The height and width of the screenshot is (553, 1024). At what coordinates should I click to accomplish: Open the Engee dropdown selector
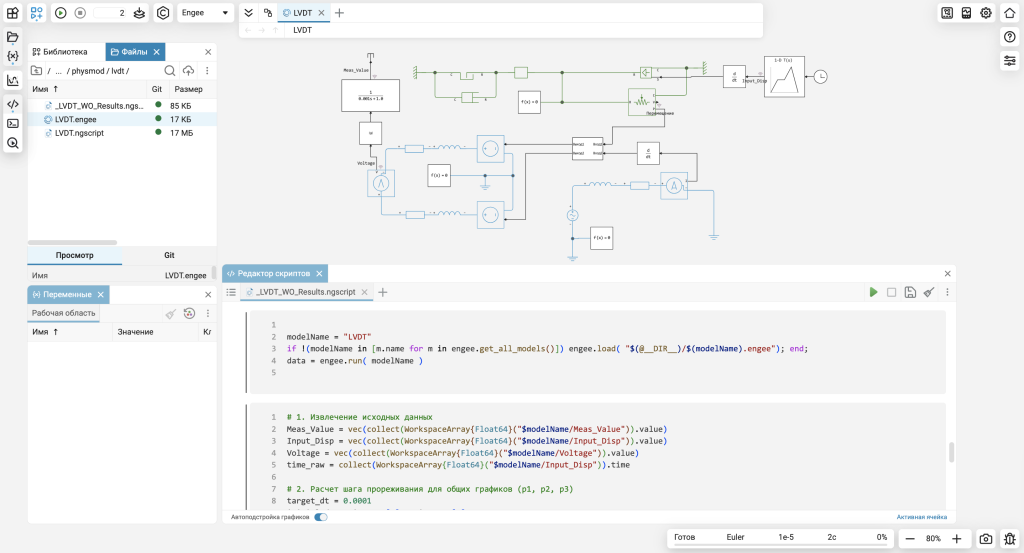point(205,13)
